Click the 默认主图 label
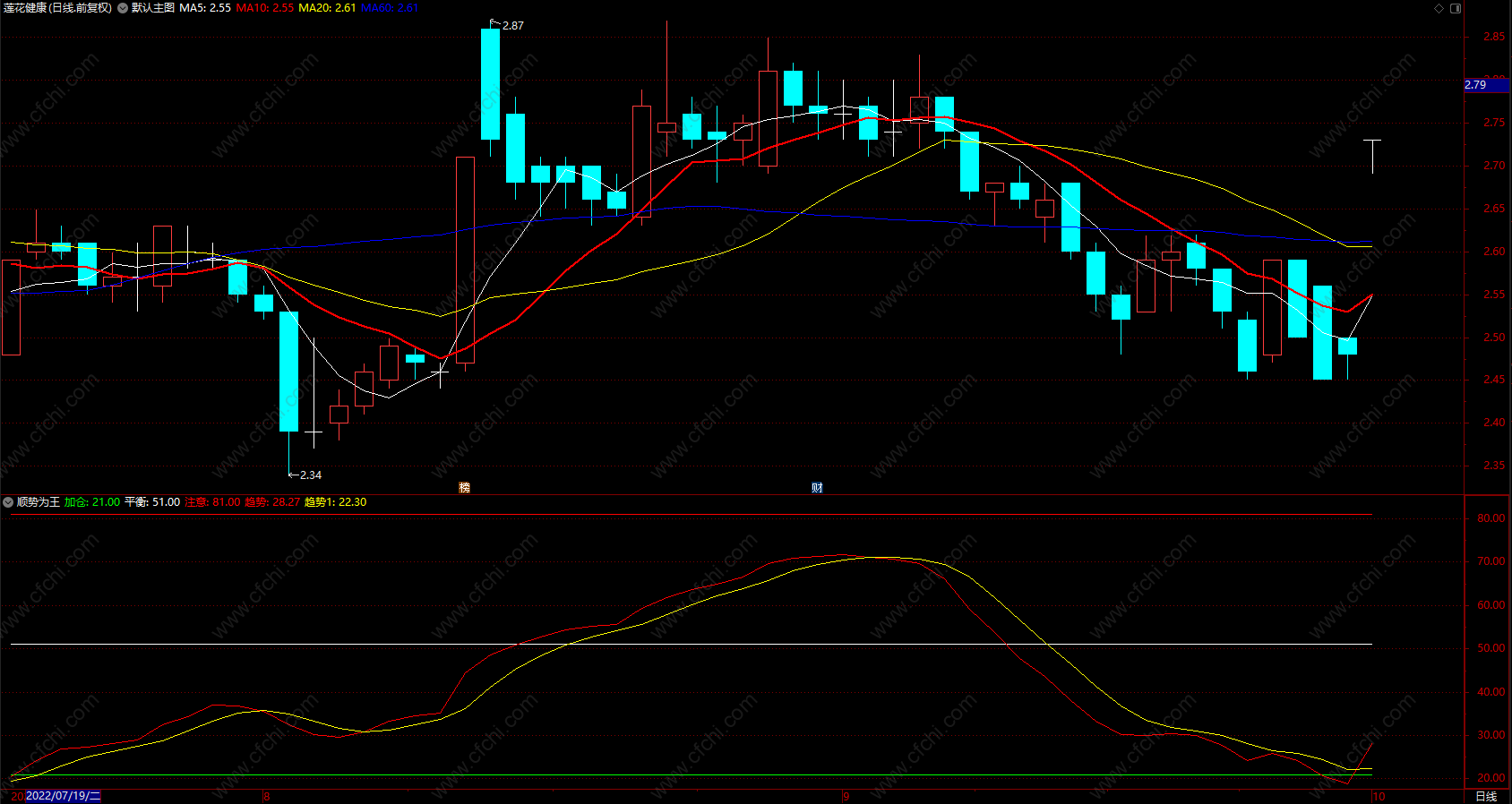 pyautogui.click(x=153, y=8)
